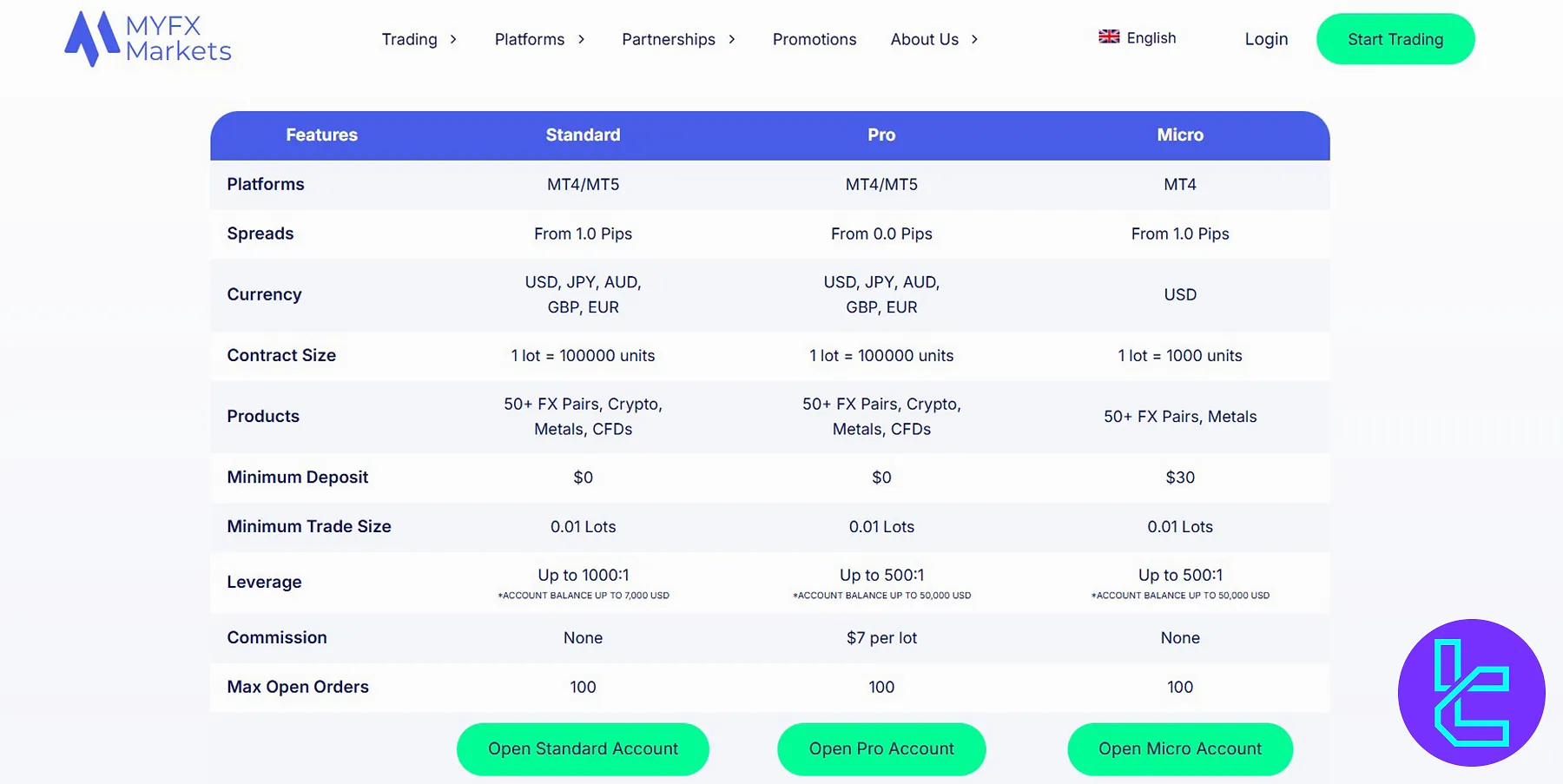The width and height of the screenshot is (1563, 784).
Task: Click the Pro spreads 'From 0.0 Pips'
Action: pos(881,234)
